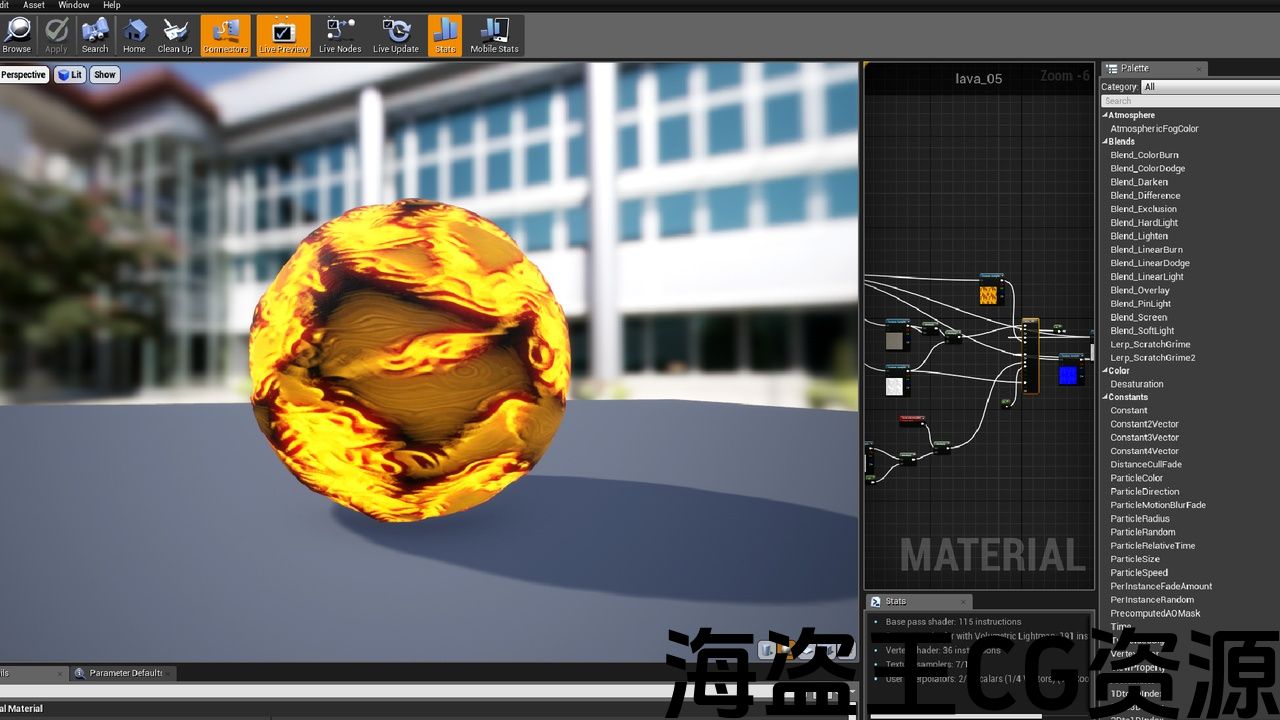Select the blue texture node in graph

tap(1069, 375)
